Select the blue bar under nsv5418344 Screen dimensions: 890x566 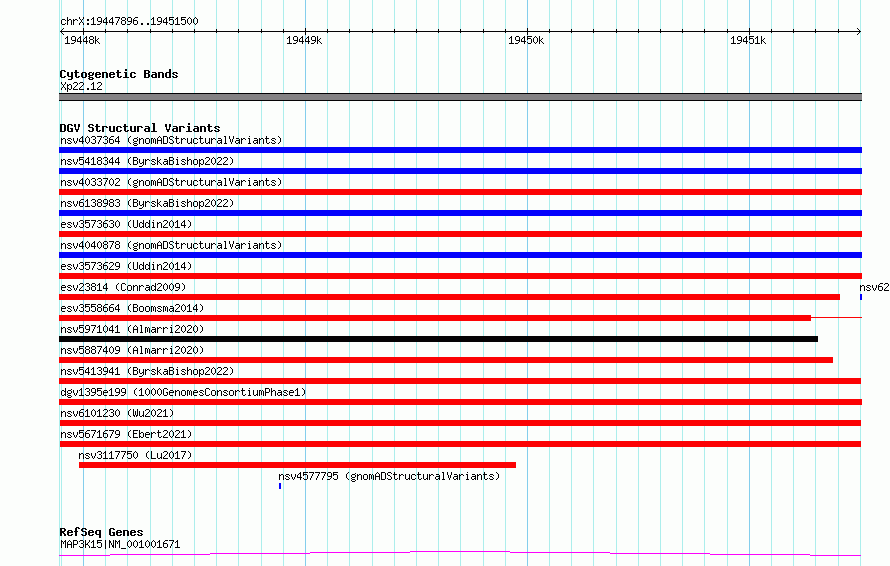460,171
